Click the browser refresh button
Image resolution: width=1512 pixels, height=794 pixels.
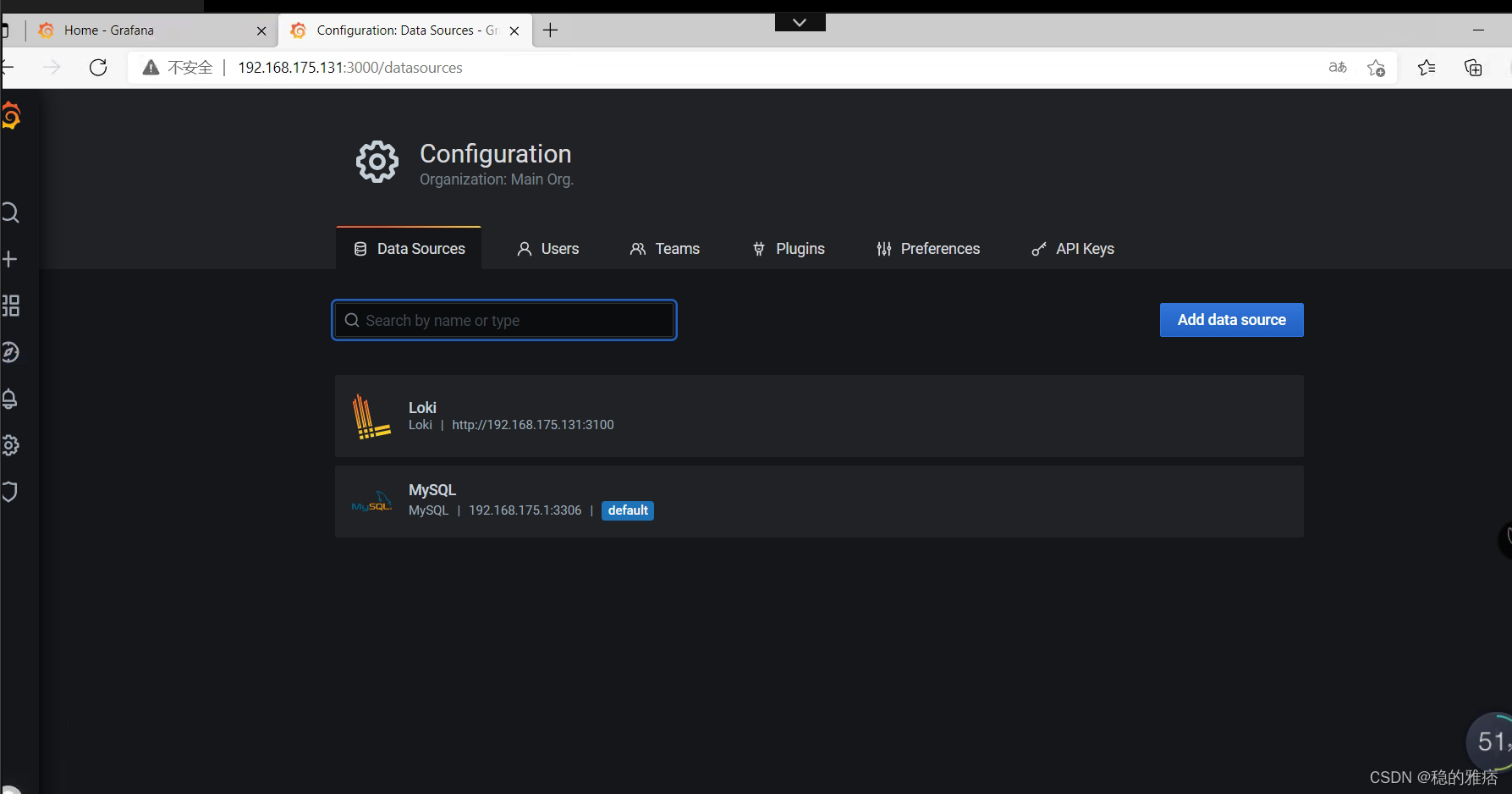[98, 68]
